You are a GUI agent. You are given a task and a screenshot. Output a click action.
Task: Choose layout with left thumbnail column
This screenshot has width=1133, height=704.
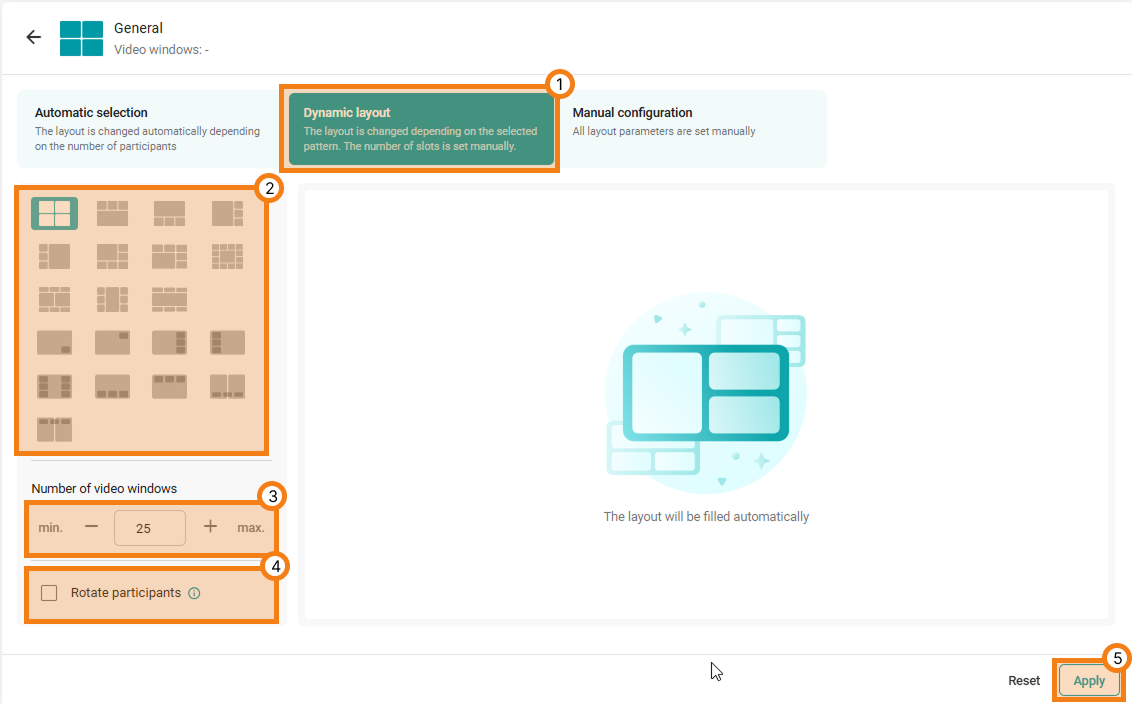pos(54,256)
